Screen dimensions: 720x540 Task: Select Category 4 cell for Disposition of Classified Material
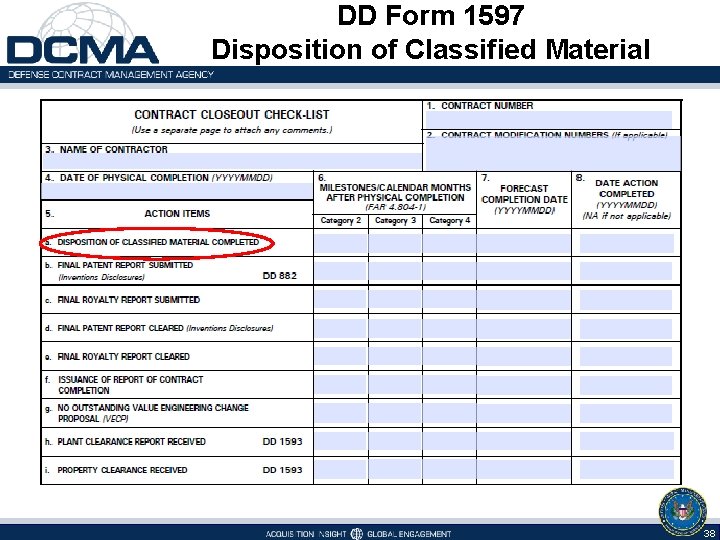click(450, 243)
